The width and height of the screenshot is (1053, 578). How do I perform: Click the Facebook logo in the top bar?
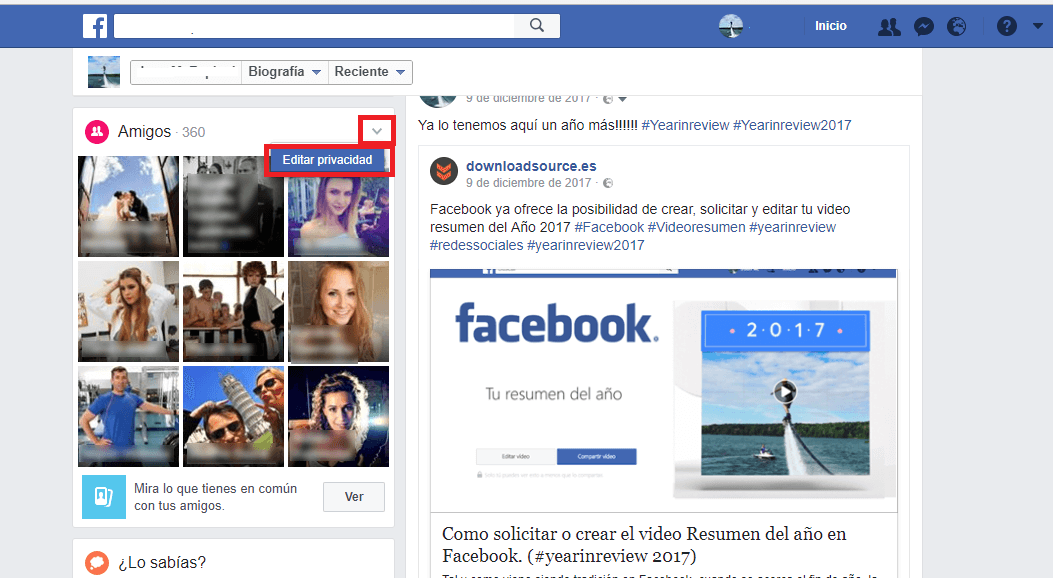(95, 26)
